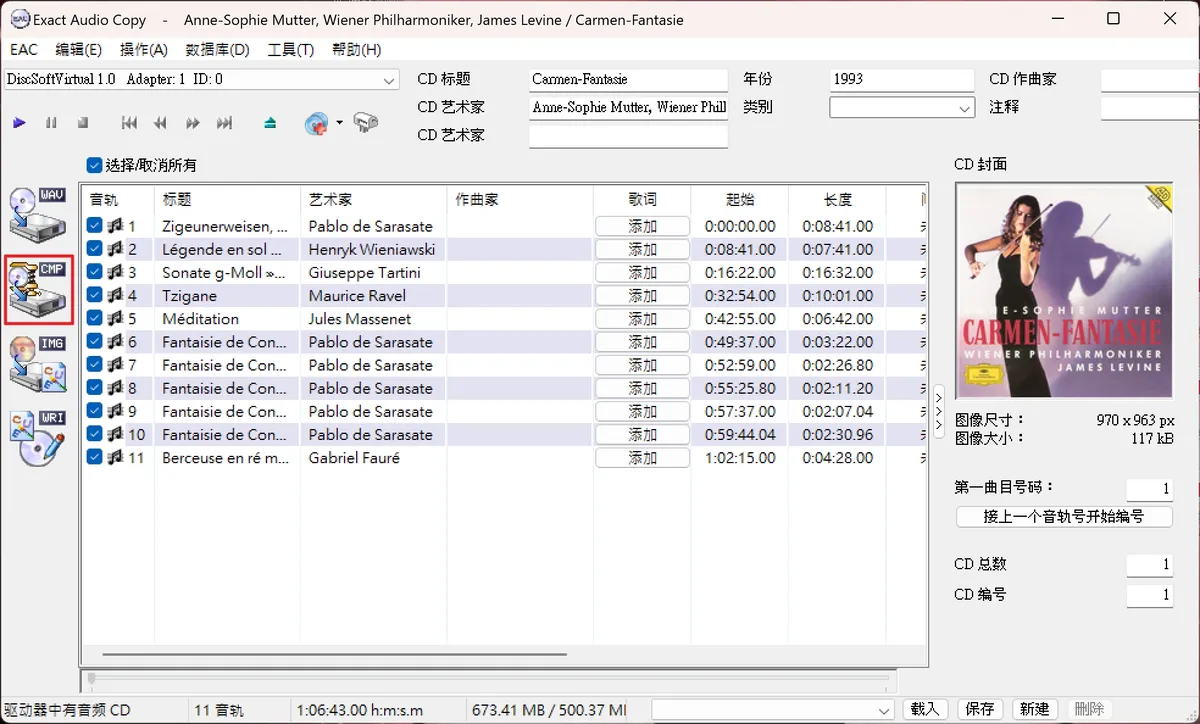Click the WRI write CD icon
Viewport: 1200px width, 724px height.
[38, 438]
